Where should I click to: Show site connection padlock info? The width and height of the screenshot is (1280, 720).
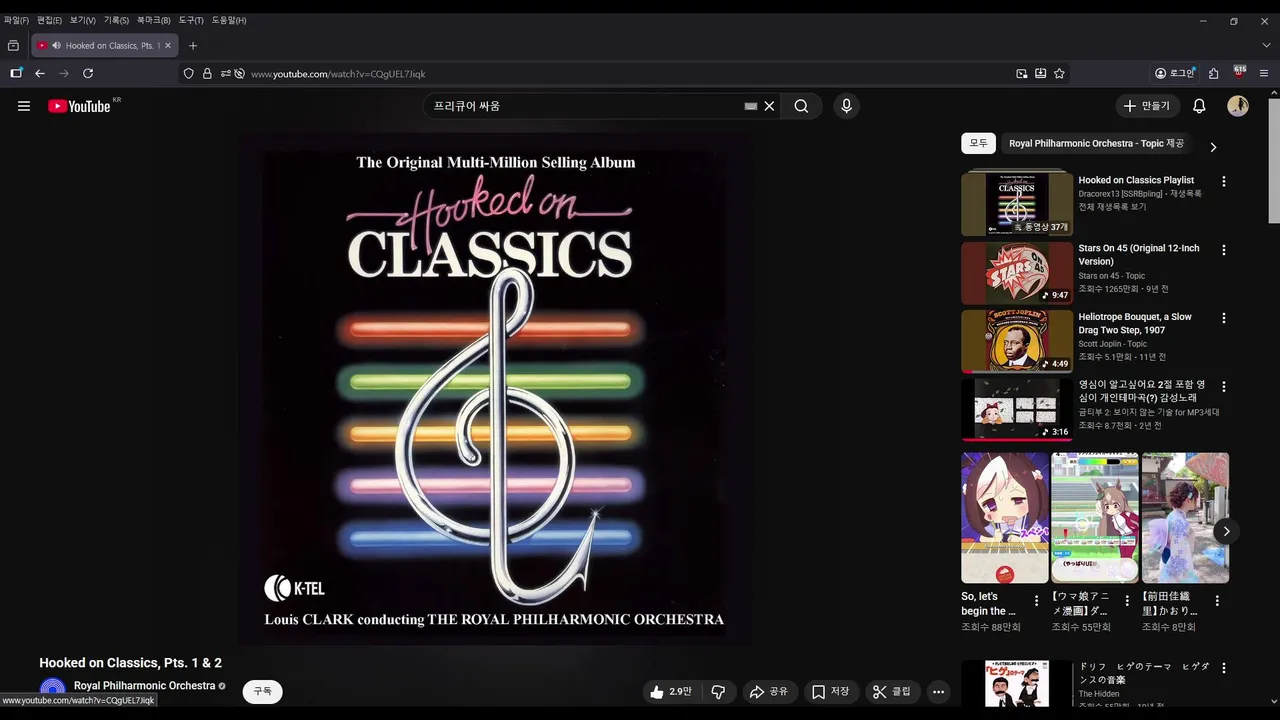coord(207,73)
